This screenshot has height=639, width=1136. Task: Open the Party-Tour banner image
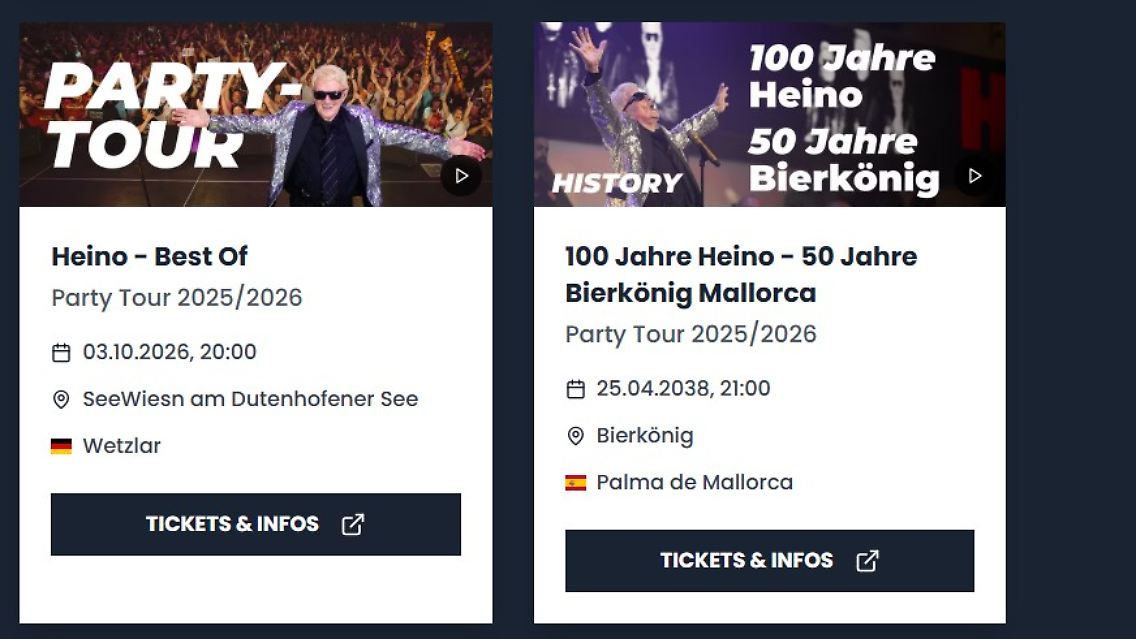click(x=200, y=115)
